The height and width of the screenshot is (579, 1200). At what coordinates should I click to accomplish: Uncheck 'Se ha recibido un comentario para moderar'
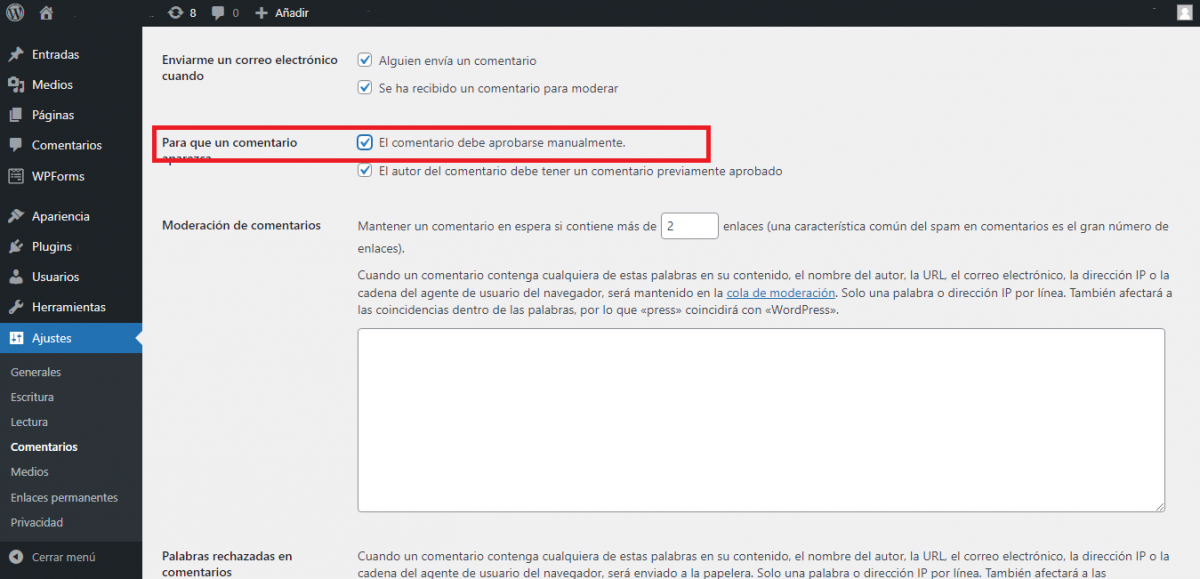pos(365,88)
